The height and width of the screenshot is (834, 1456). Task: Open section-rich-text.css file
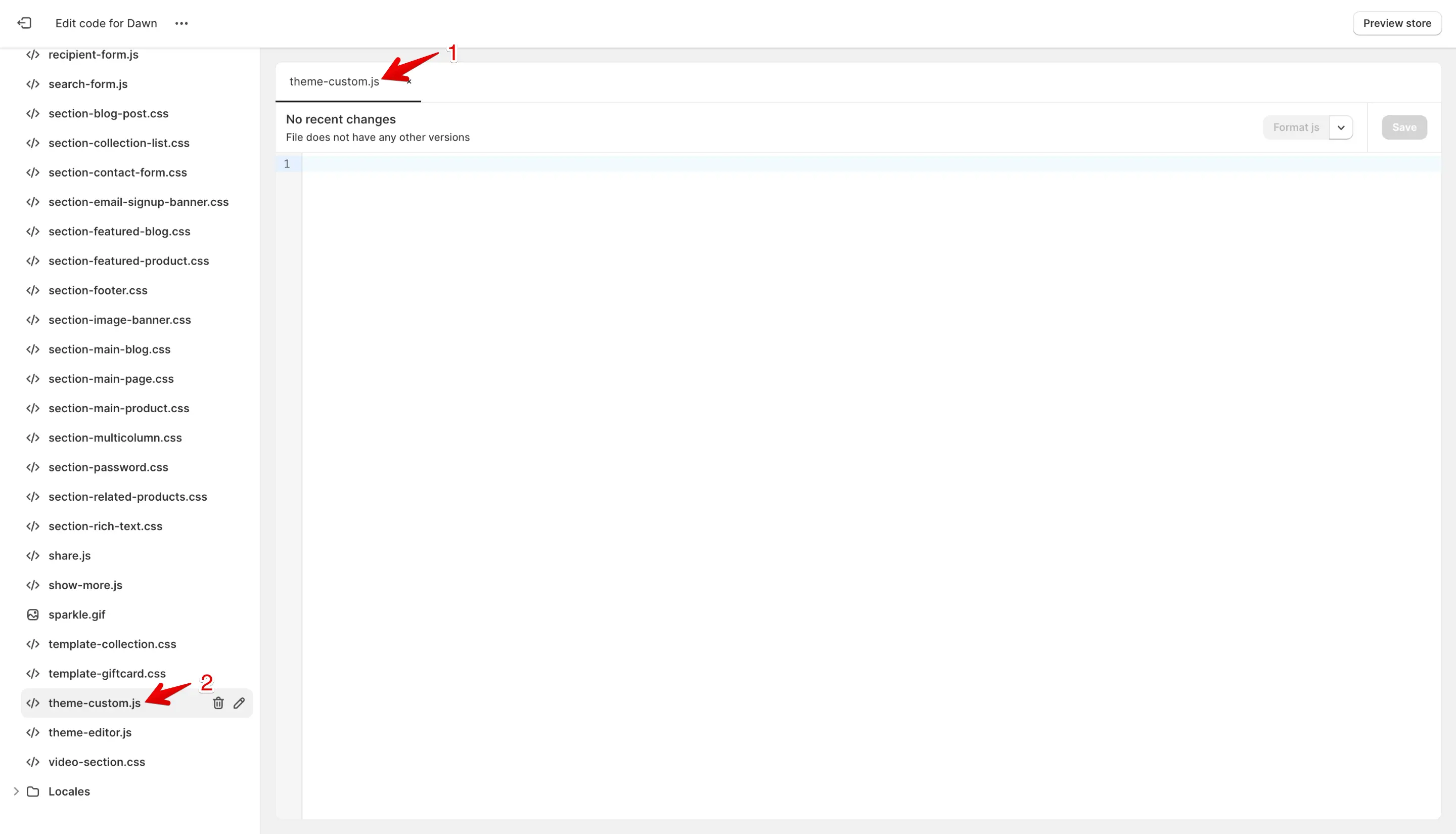pos(105,526)
